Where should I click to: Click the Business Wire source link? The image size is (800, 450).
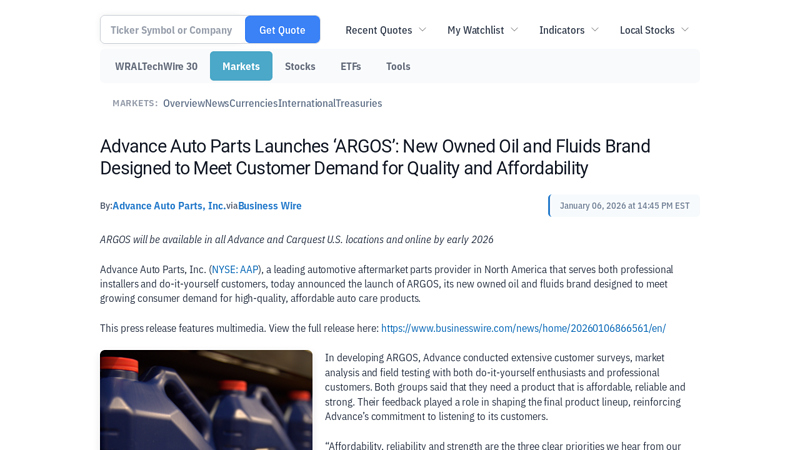point(270,206)
